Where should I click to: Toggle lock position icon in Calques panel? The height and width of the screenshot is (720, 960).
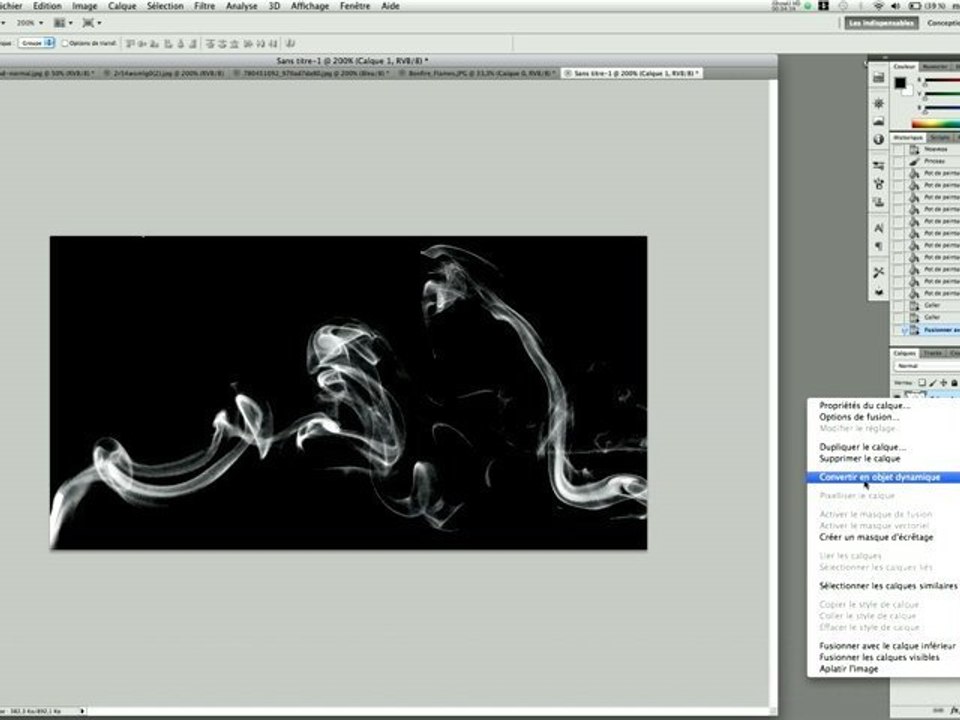pos(943,383)
